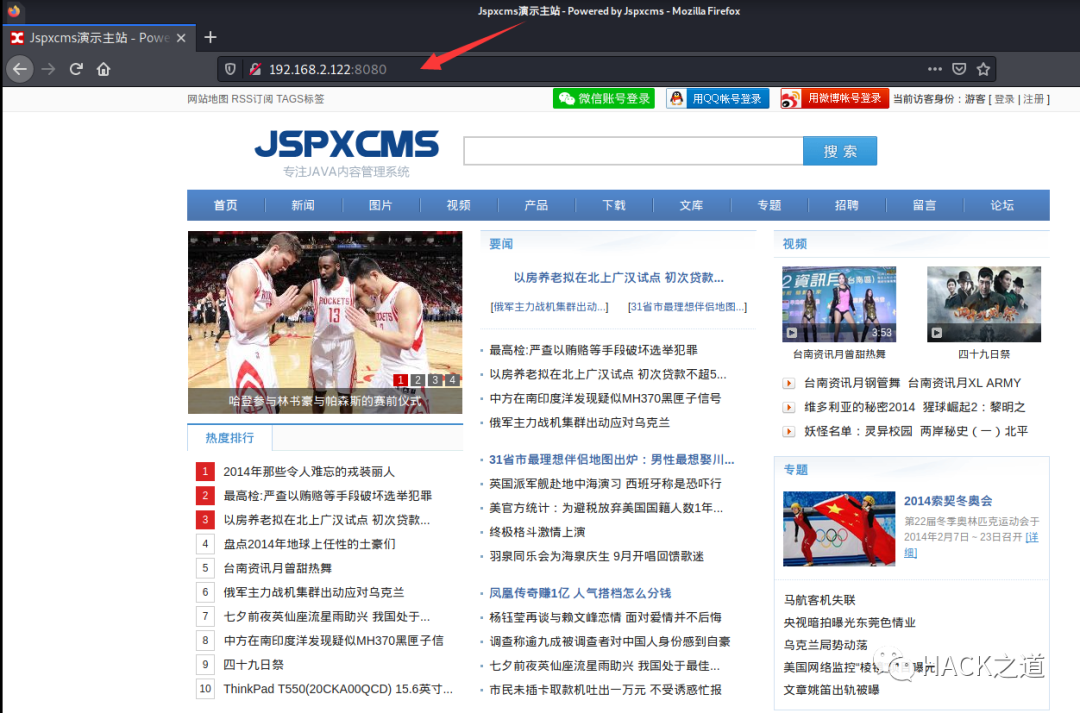Log in with WeChat account button
This screenshot has height=713, width=1080.
pyautogui.click(x=603, y=99)
